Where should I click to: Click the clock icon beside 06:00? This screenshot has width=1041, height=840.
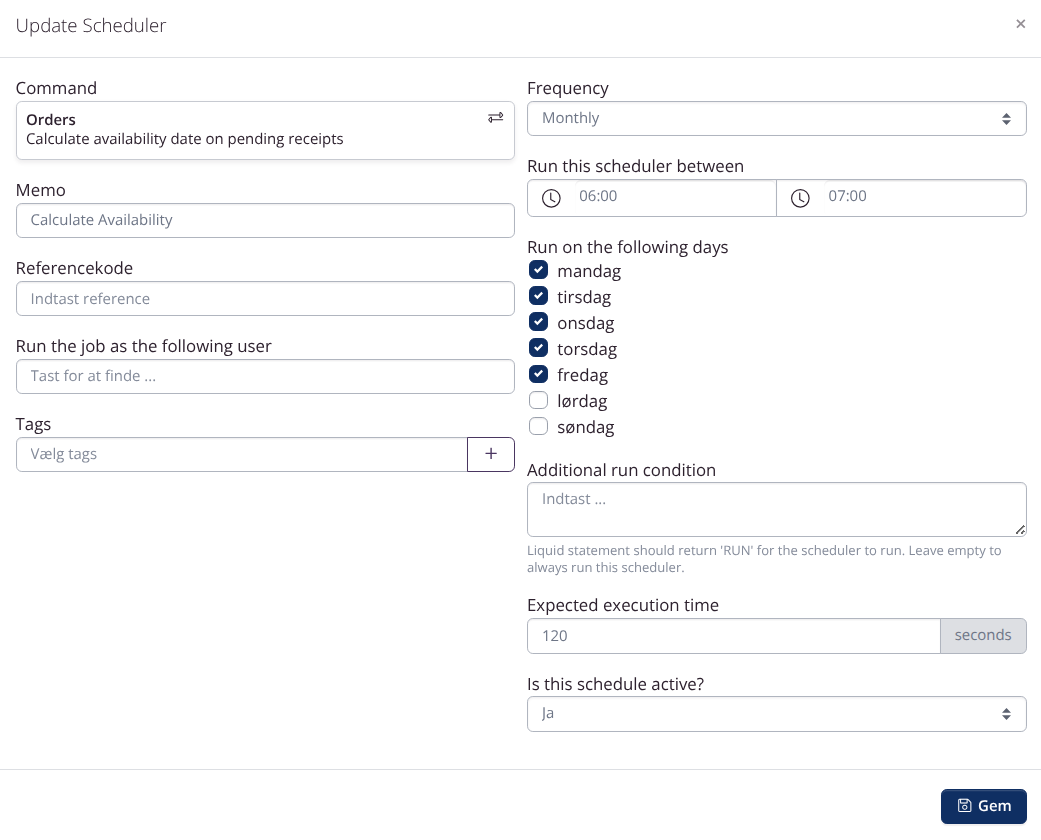point(551,198)
